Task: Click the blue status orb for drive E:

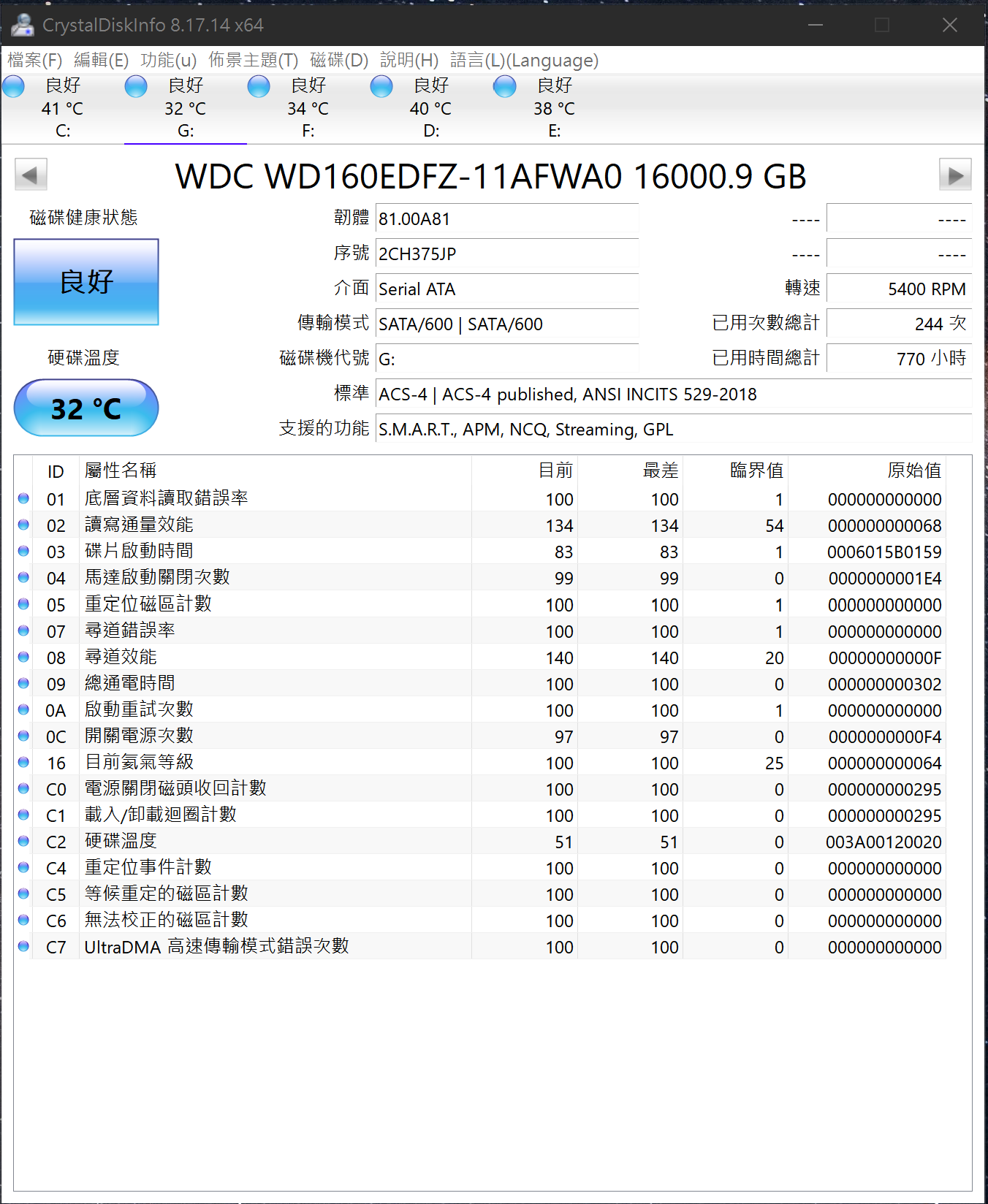Action: 505,86
